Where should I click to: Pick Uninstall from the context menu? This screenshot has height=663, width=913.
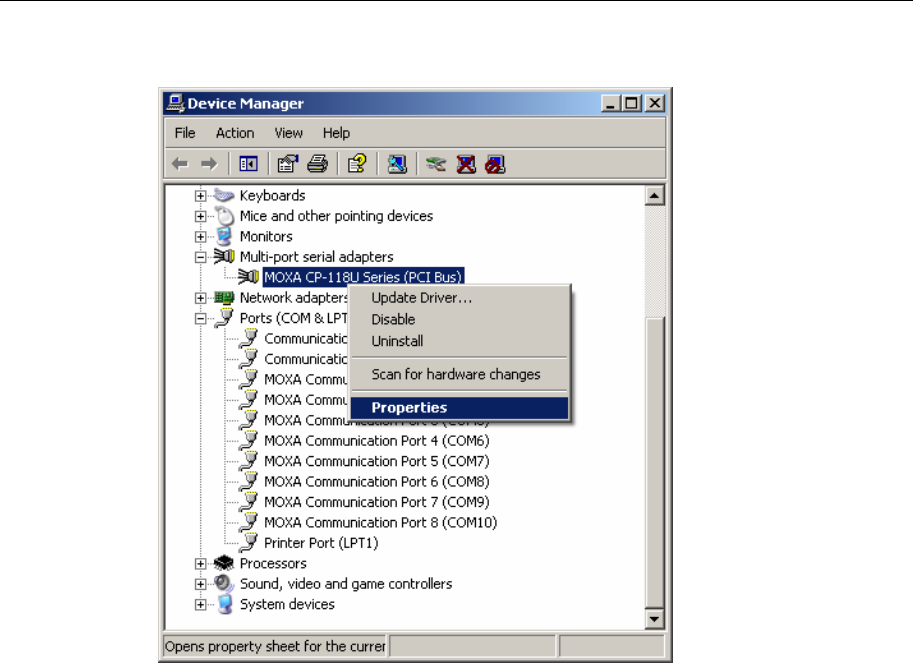[397, 341]
